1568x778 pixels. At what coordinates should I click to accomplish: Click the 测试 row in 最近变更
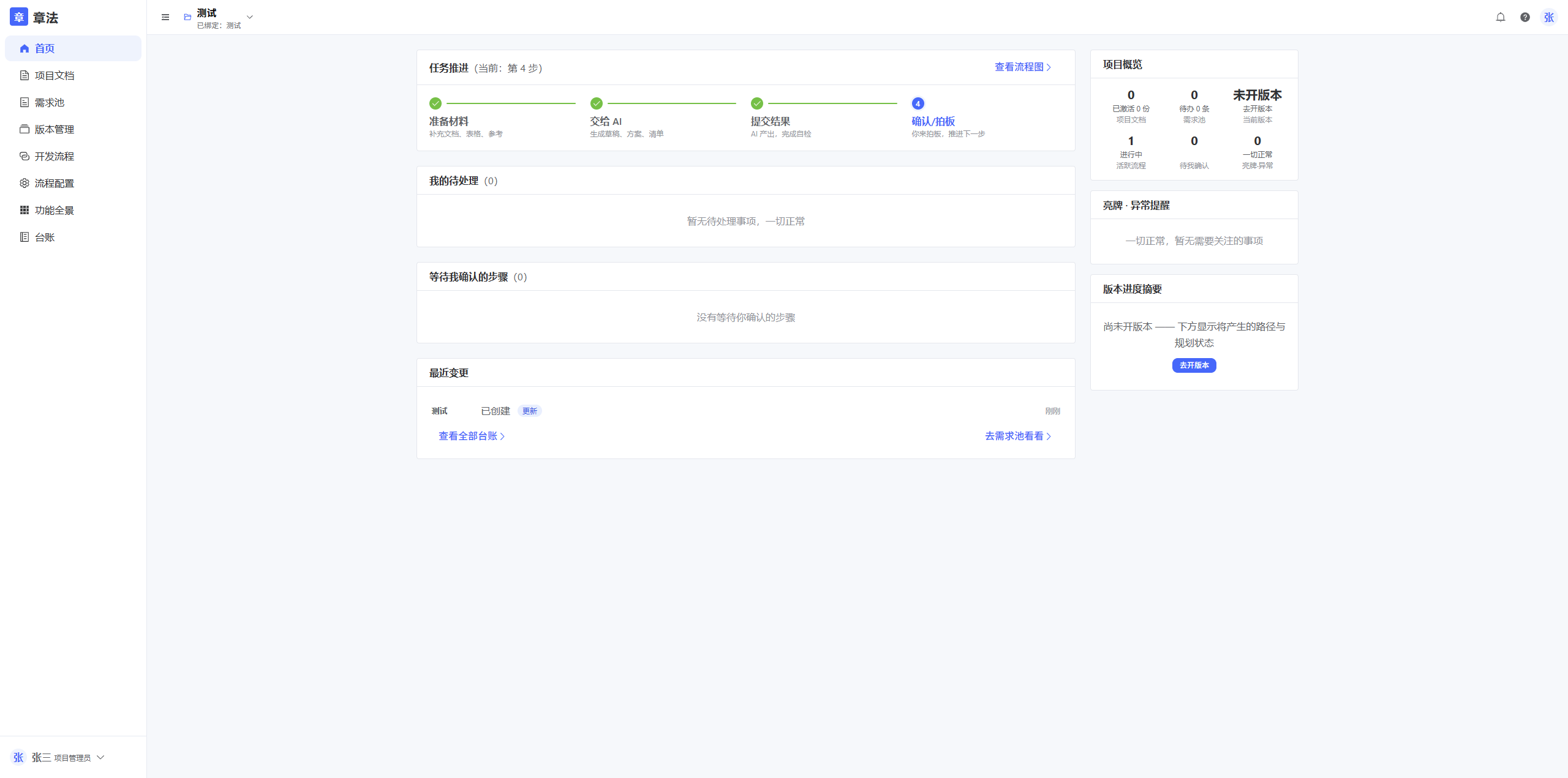click(x=746, y=411)
